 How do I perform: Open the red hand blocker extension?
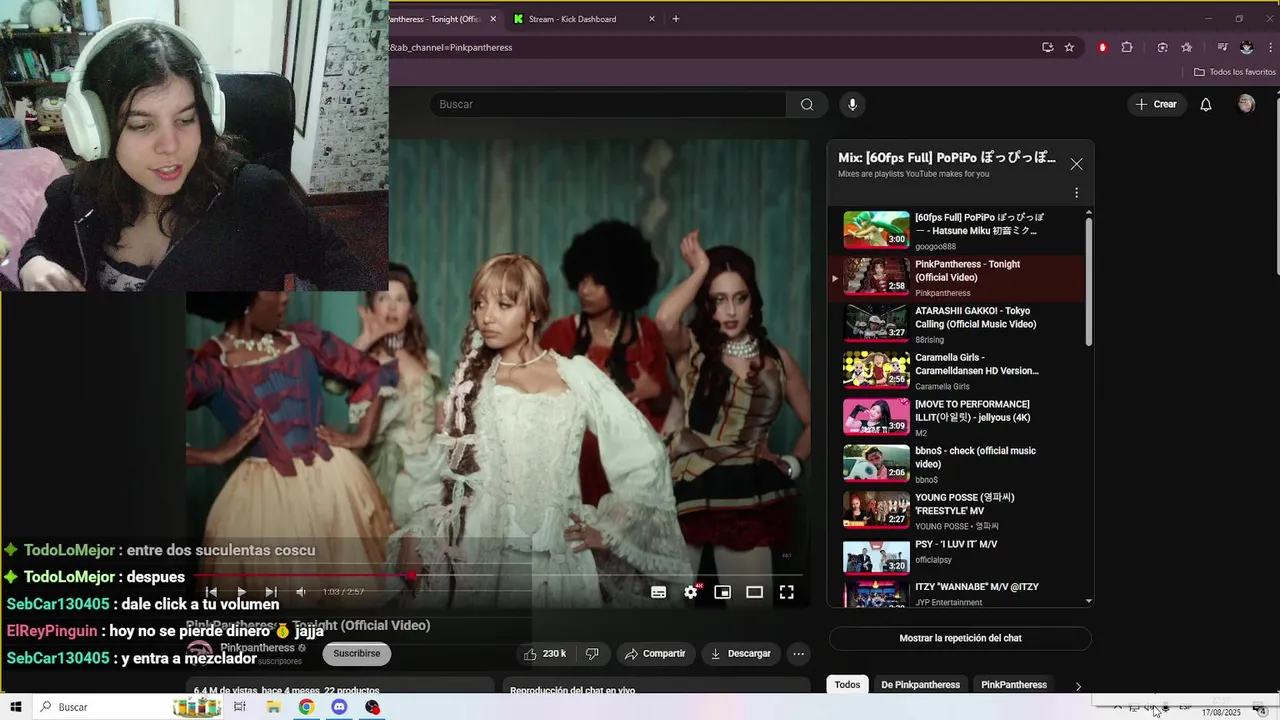[x=1103, y=47]
